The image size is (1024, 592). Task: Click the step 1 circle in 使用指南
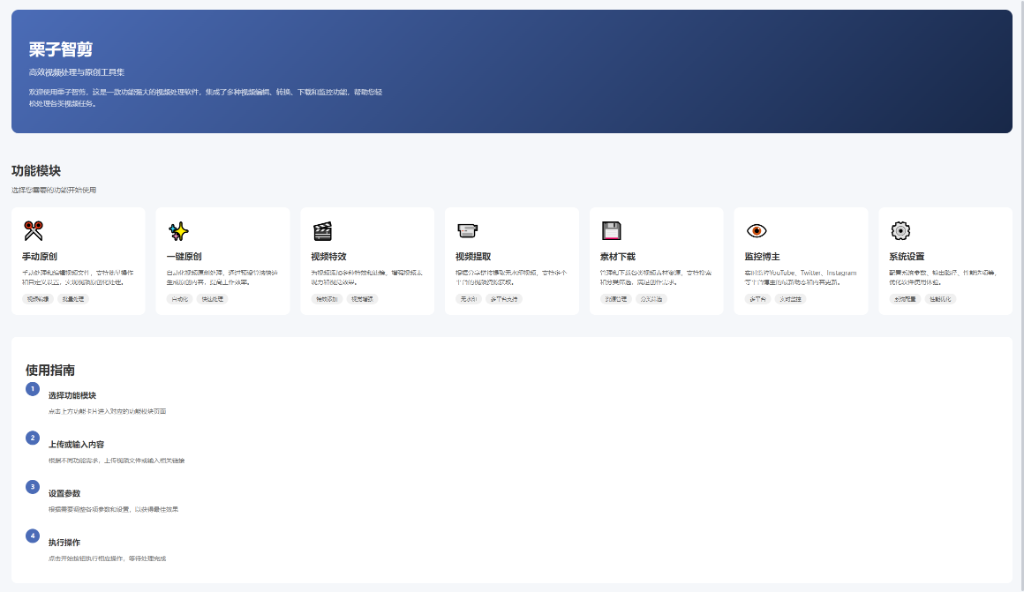[x=33, y=389]
